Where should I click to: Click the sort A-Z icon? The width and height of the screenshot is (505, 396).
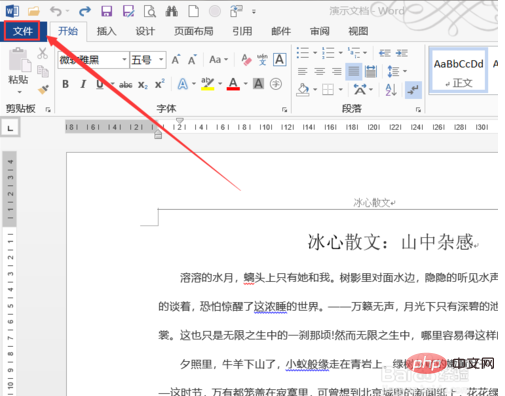coord(391,90)
